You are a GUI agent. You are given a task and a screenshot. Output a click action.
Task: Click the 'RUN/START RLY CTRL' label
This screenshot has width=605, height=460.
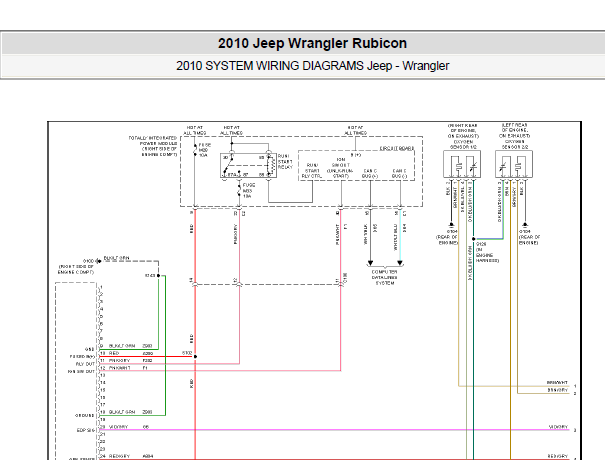(x=312, y=171)
